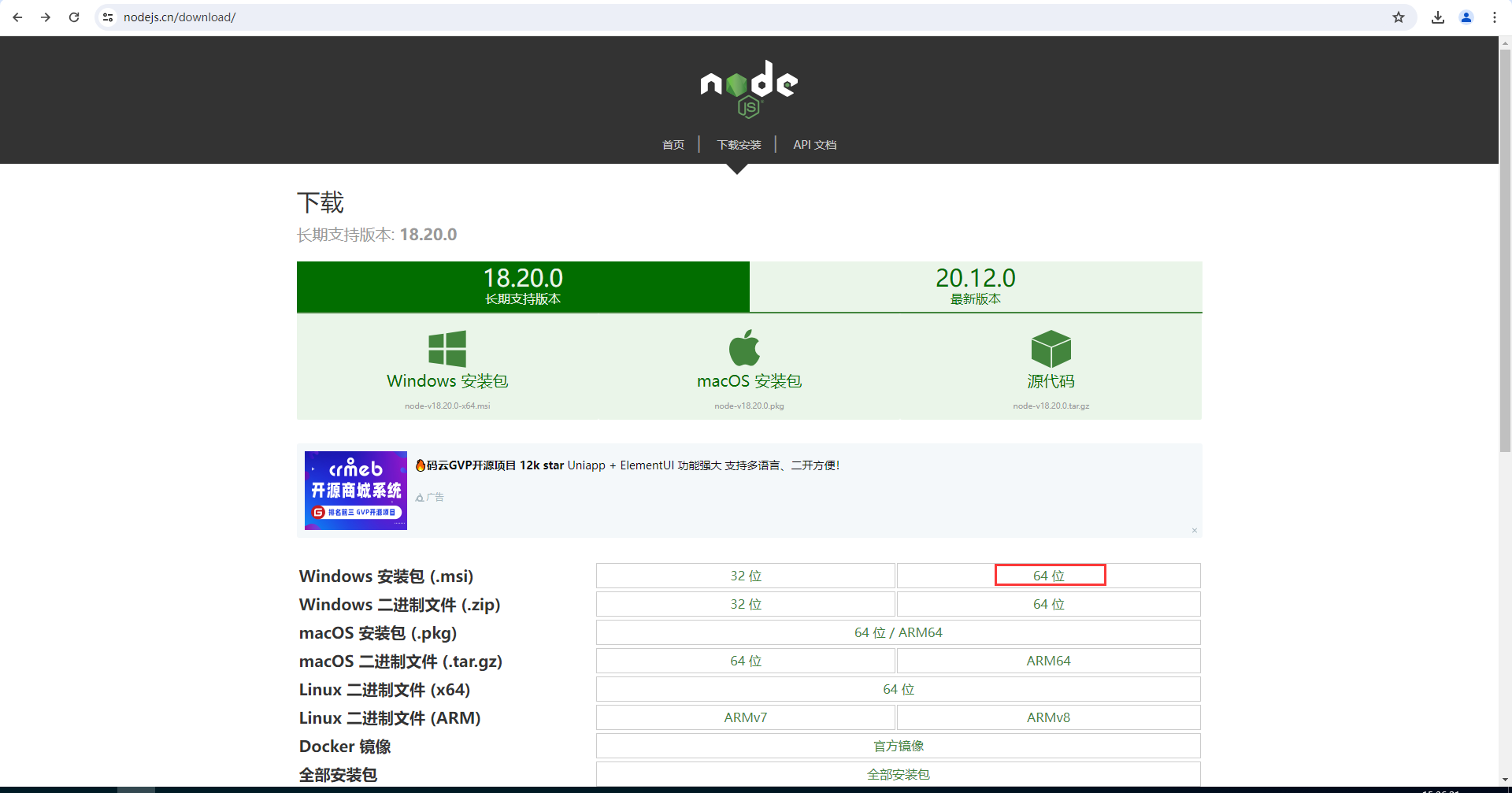1512x793 pixels.
Task: Open the Chrome three-dot menu
Action: click(1494, 17)
